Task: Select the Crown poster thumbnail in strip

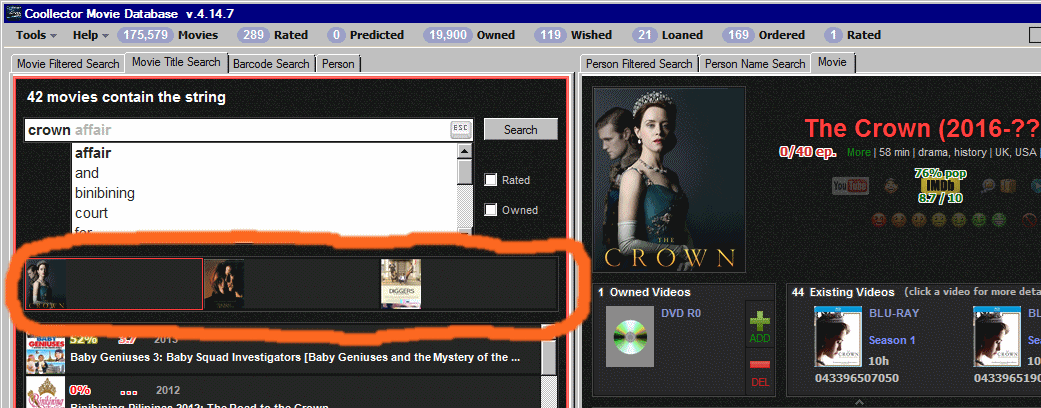Action: coord(45,284)
